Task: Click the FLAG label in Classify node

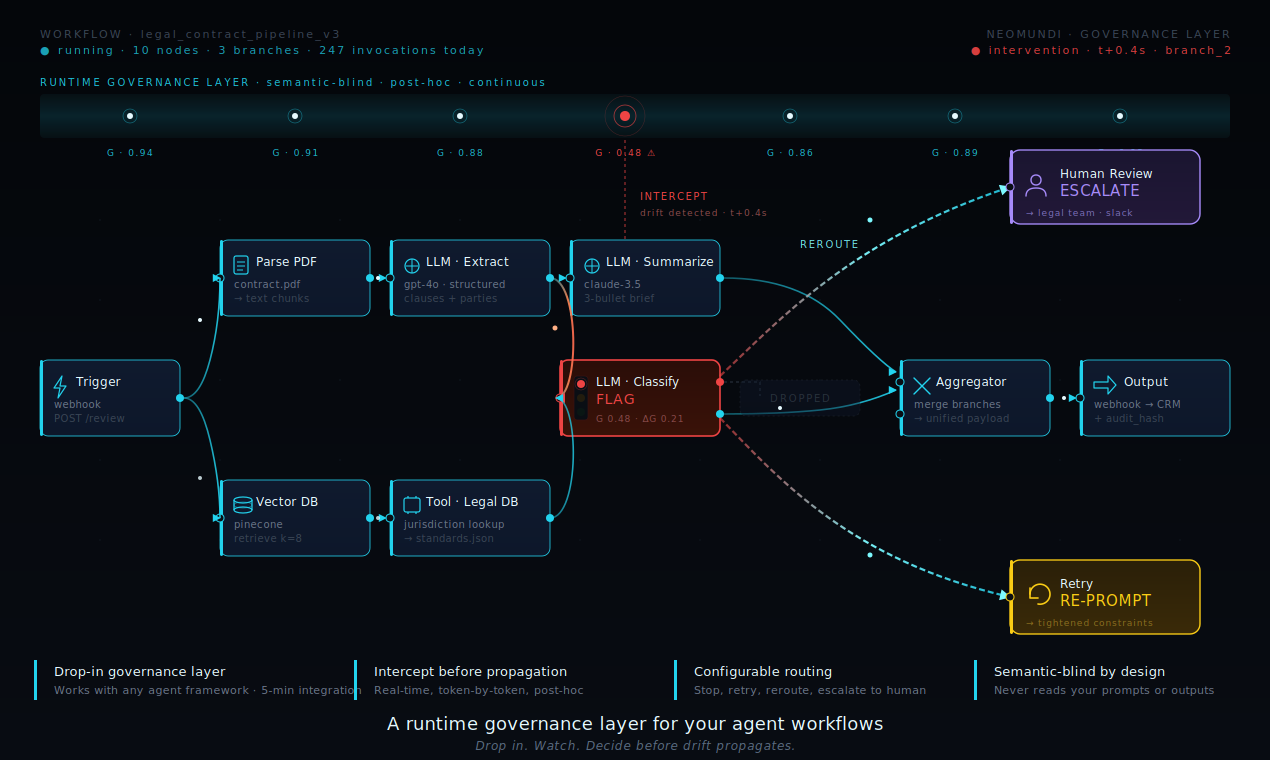Action: 616,399
